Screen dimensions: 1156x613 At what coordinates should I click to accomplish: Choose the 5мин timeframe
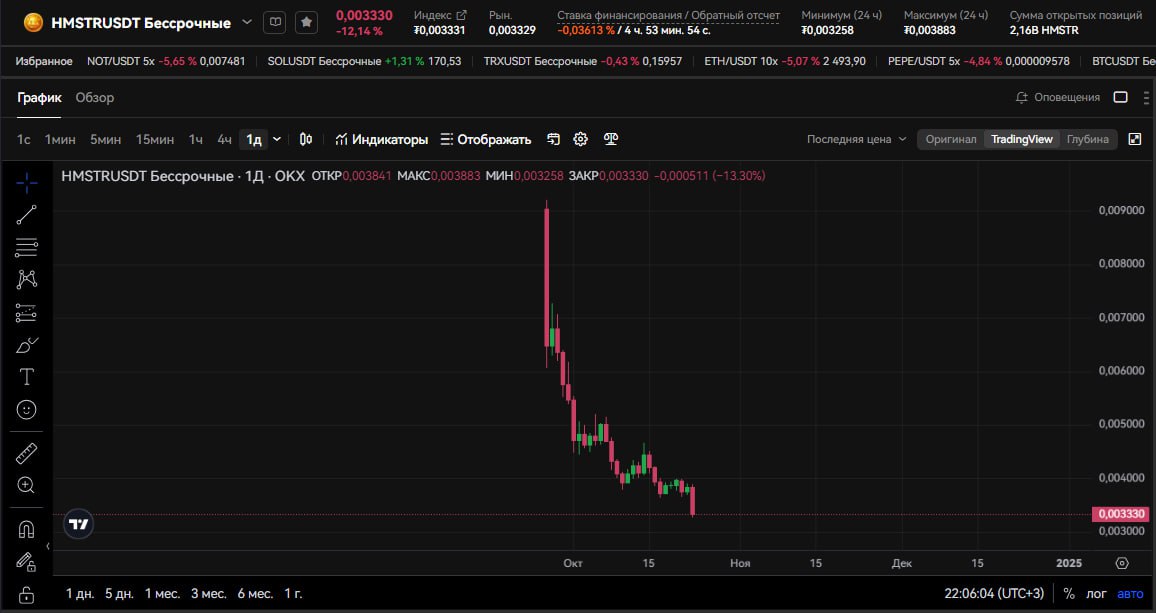[105, 139]
